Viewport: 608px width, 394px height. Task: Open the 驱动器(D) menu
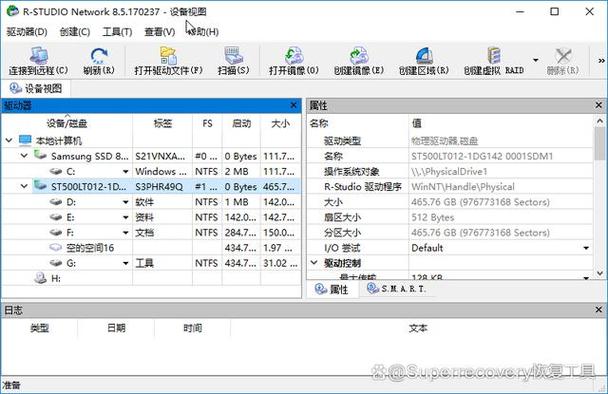(27, 31)
